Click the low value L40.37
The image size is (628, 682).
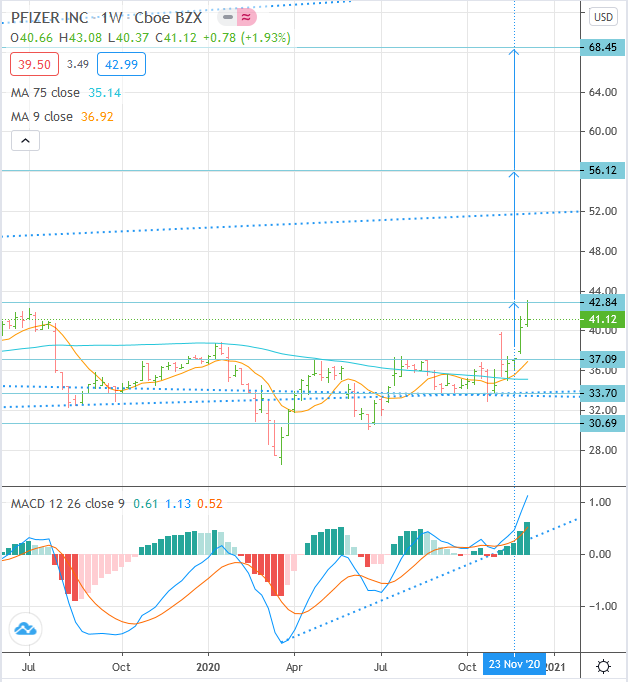(x=128, y=38)
